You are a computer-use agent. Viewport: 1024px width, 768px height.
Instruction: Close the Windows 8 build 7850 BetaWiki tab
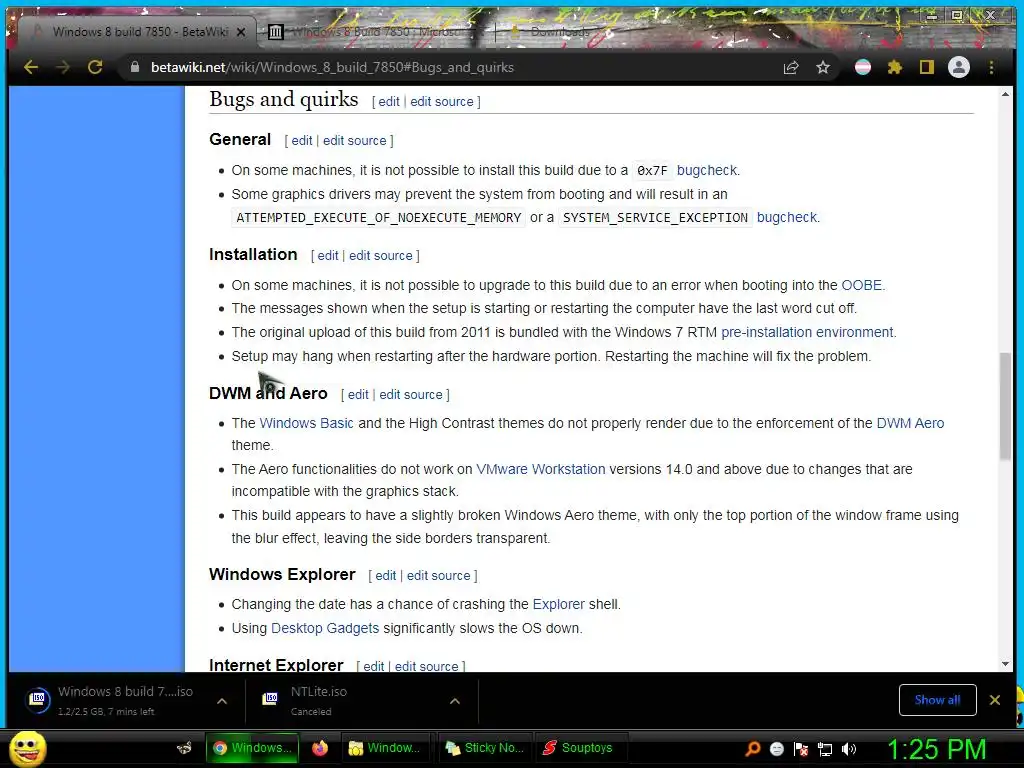[241, 32]
